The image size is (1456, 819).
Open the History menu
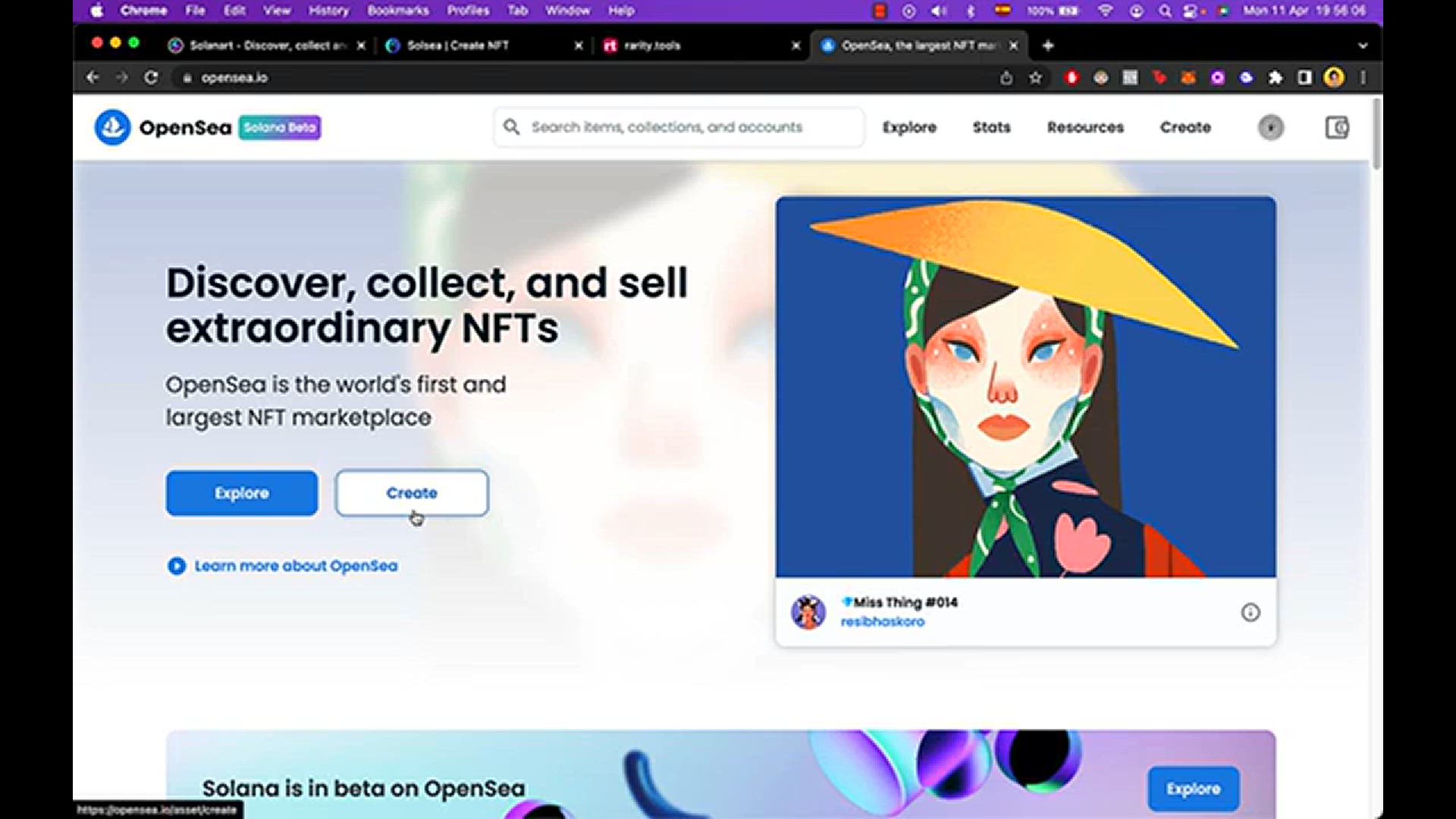328,11
